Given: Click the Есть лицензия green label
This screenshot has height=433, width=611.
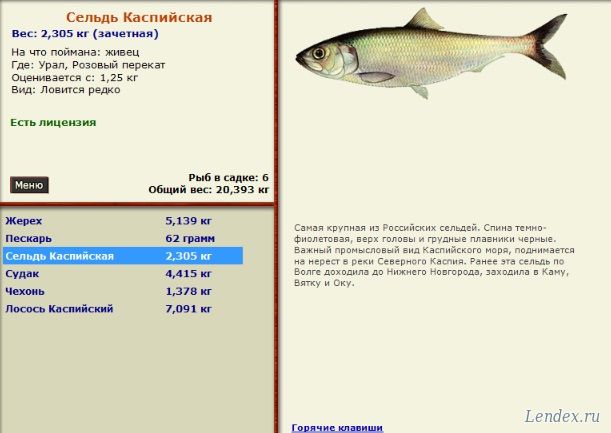Looking at the screenshot, I should pos(53,123).
